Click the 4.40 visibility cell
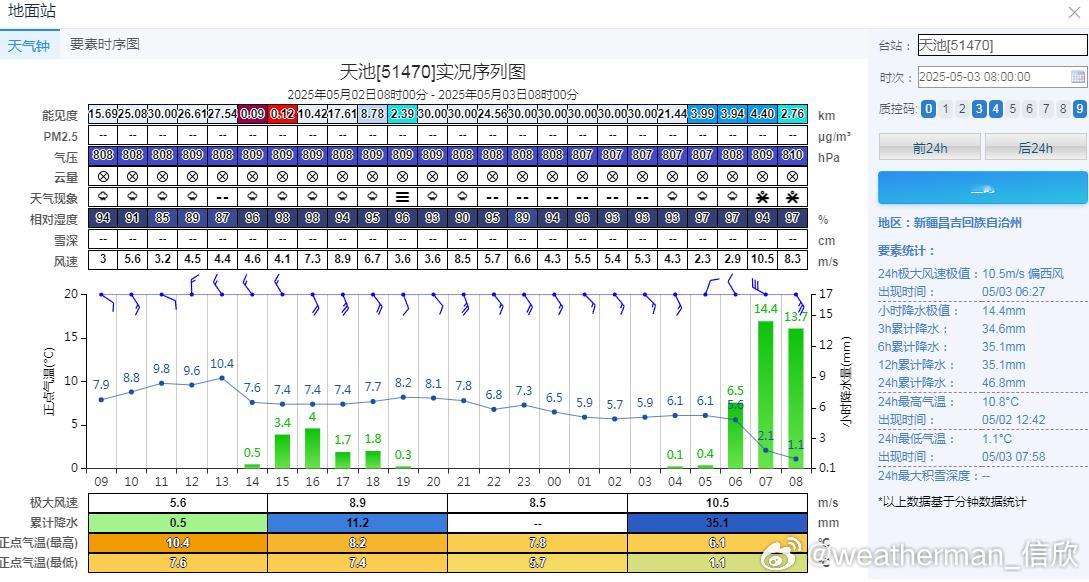The image size is (1089, 582). pos(763,114)
